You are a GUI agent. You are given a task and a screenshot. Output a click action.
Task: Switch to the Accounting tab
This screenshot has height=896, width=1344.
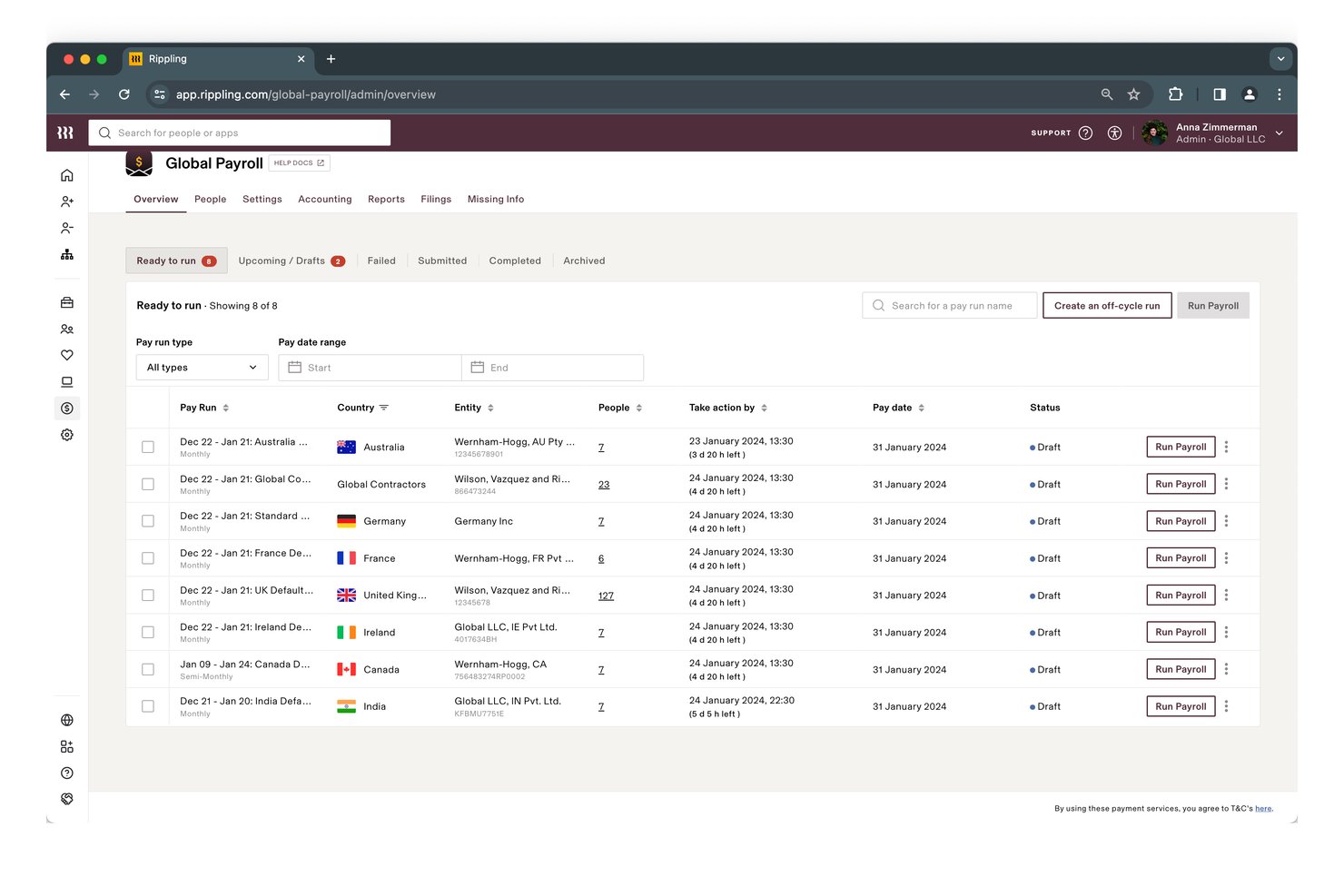point(325,199)
